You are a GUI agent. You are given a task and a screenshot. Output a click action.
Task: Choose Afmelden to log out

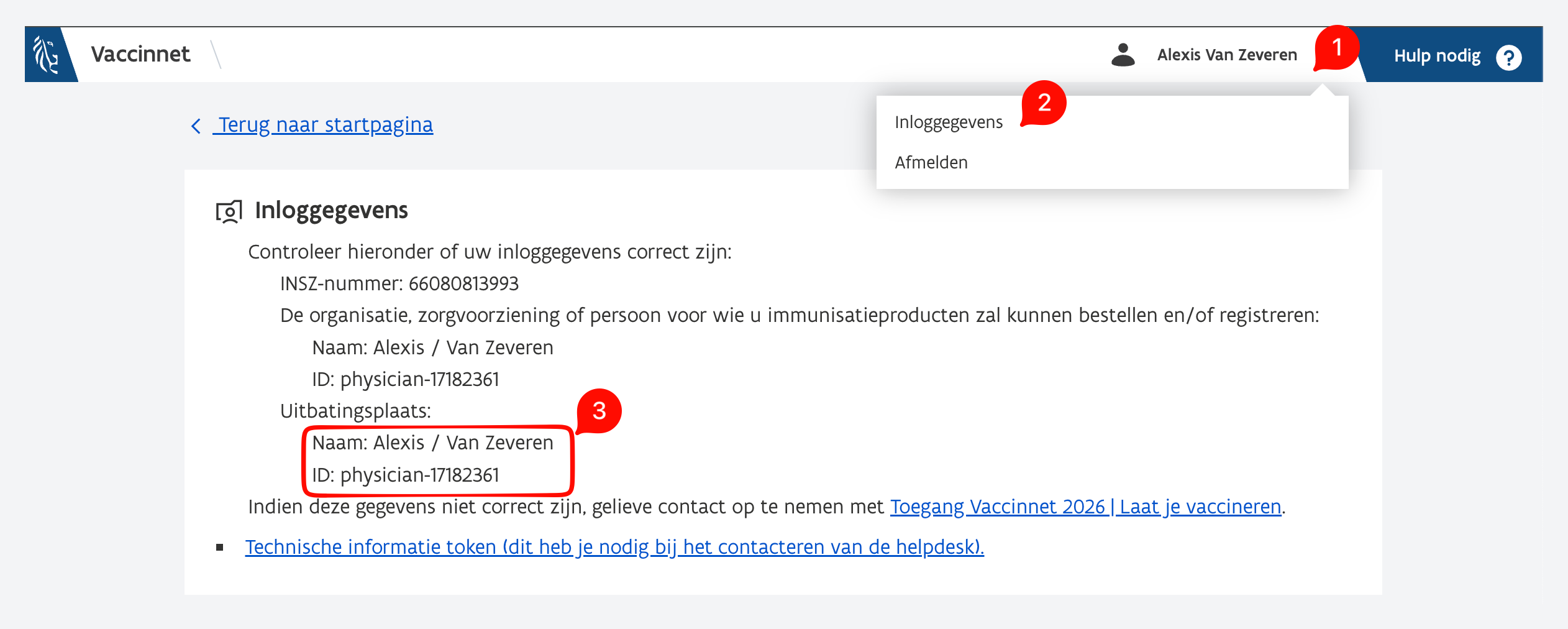pos(931,163)
